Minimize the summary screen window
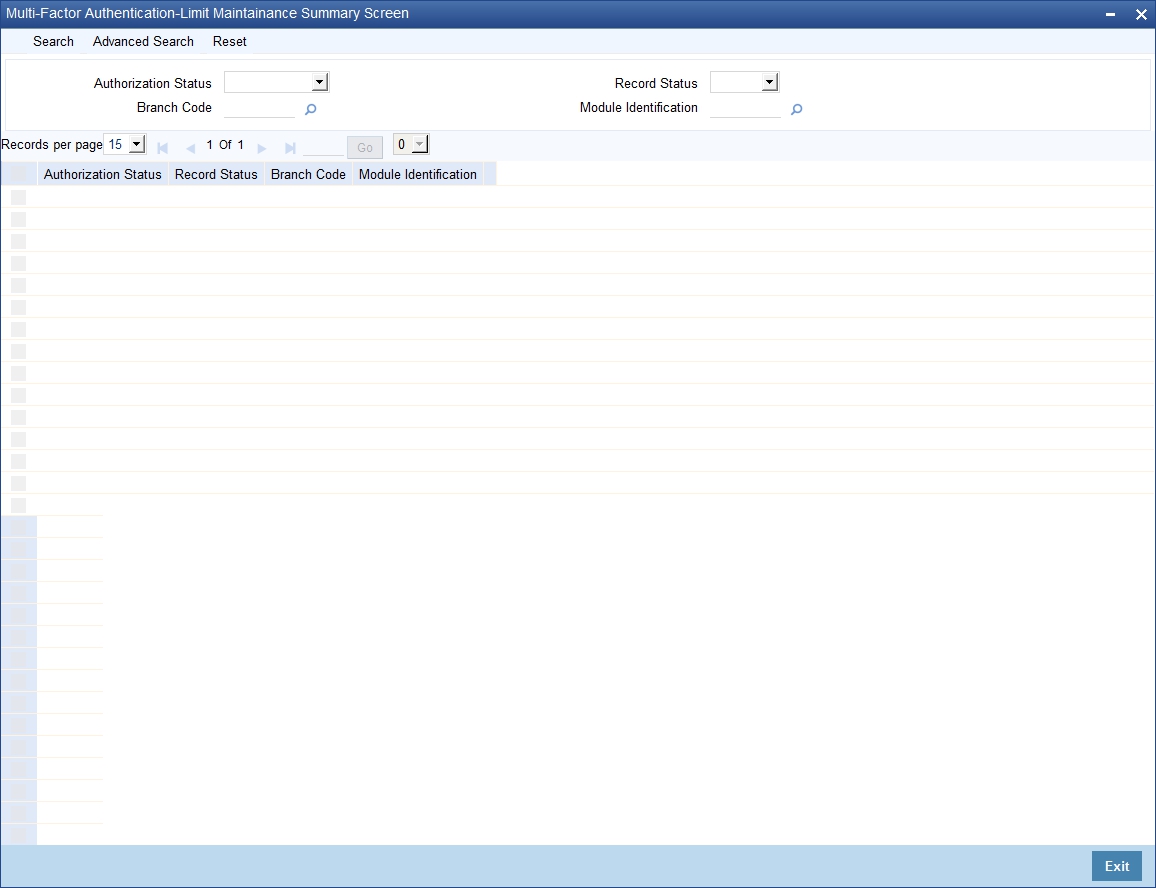The width and height of the screenshot is (1156, 888). pos(1110,15)
